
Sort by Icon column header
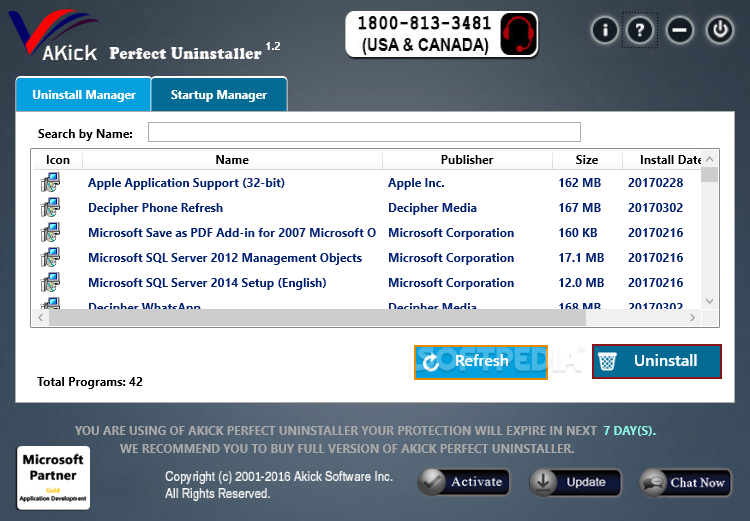[x=58, y=160]
